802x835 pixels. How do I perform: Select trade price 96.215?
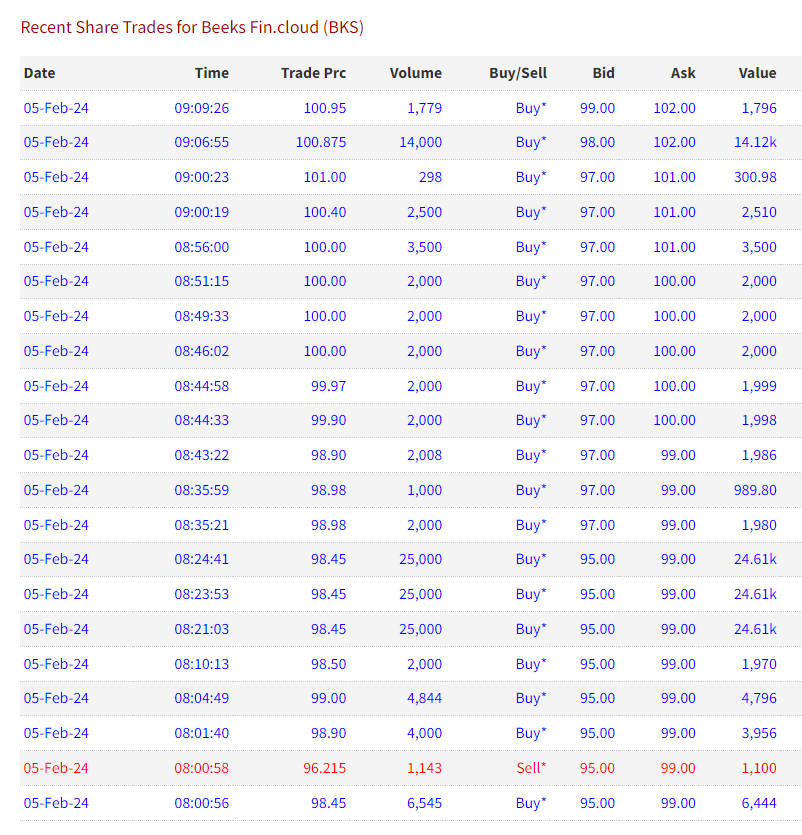tap(325, 768)
